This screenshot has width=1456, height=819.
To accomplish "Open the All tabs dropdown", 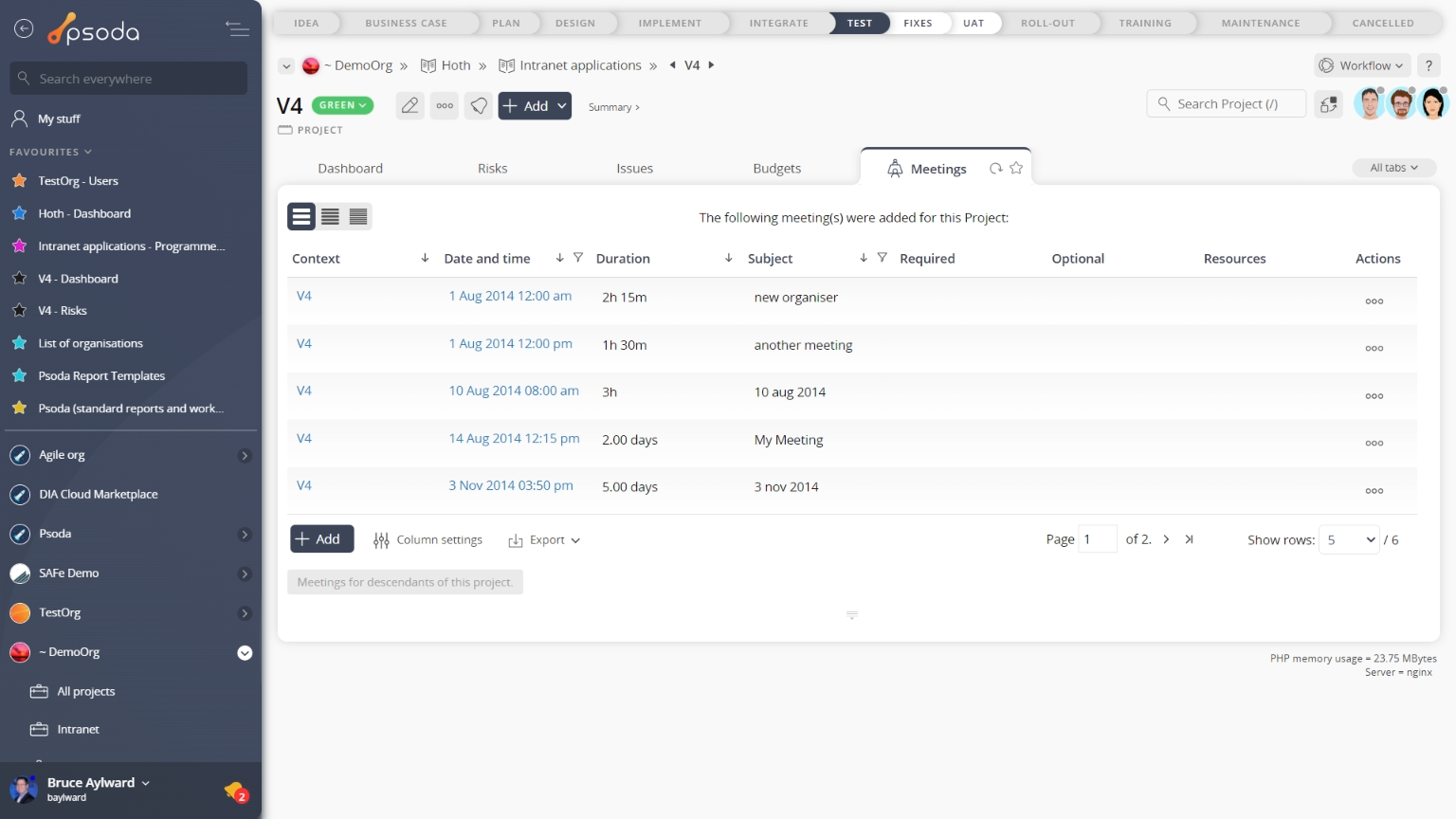I will [x=1393, y=168].
